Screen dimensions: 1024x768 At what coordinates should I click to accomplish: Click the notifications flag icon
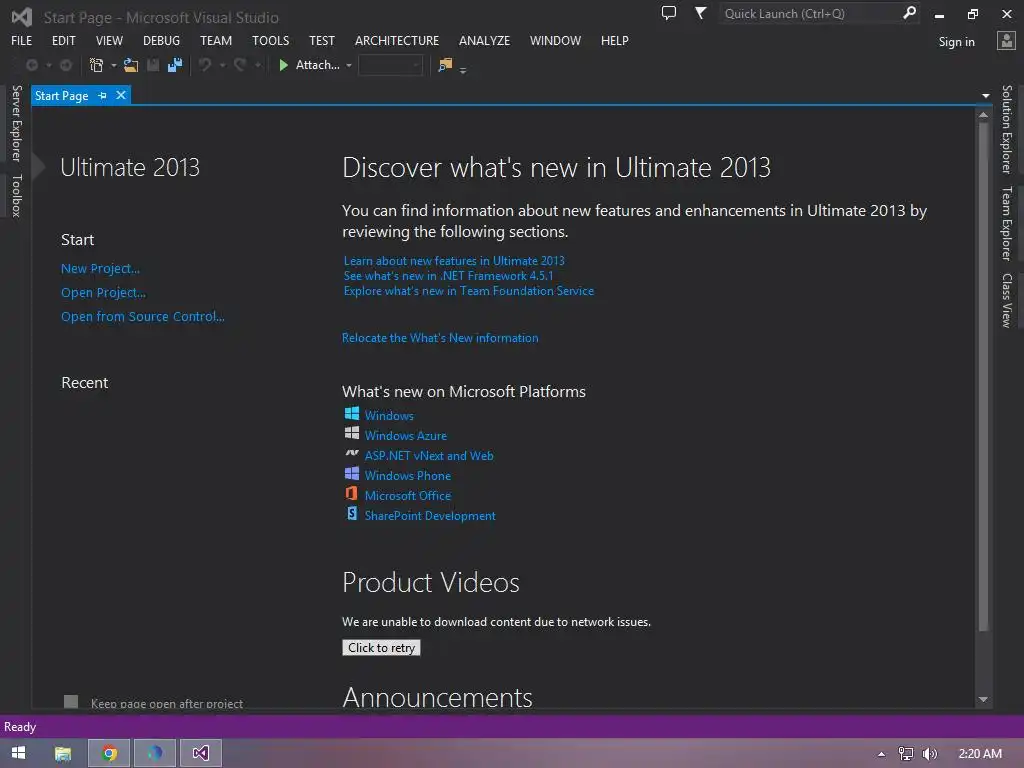(700, 13)
